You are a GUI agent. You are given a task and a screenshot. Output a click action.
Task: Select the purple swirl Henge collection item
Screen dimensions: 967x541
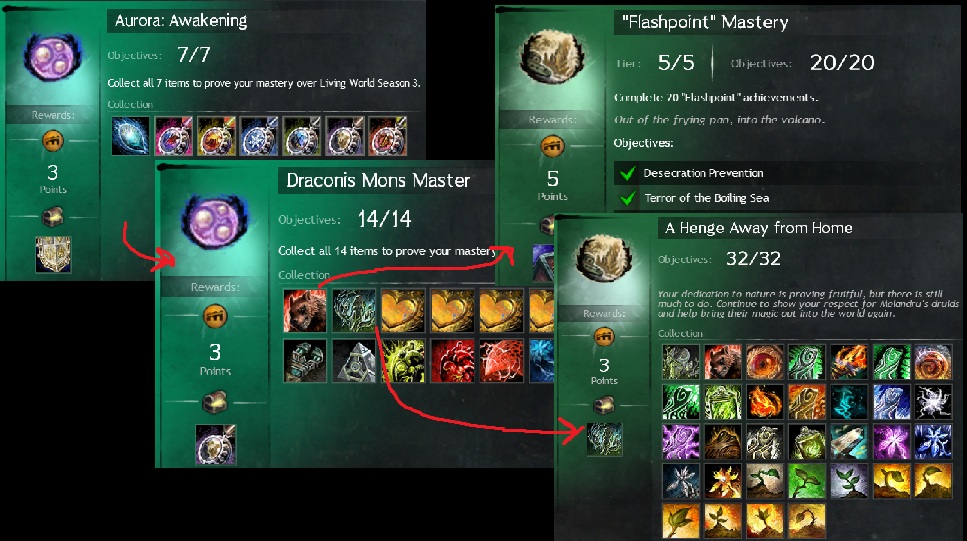point(681,442)
